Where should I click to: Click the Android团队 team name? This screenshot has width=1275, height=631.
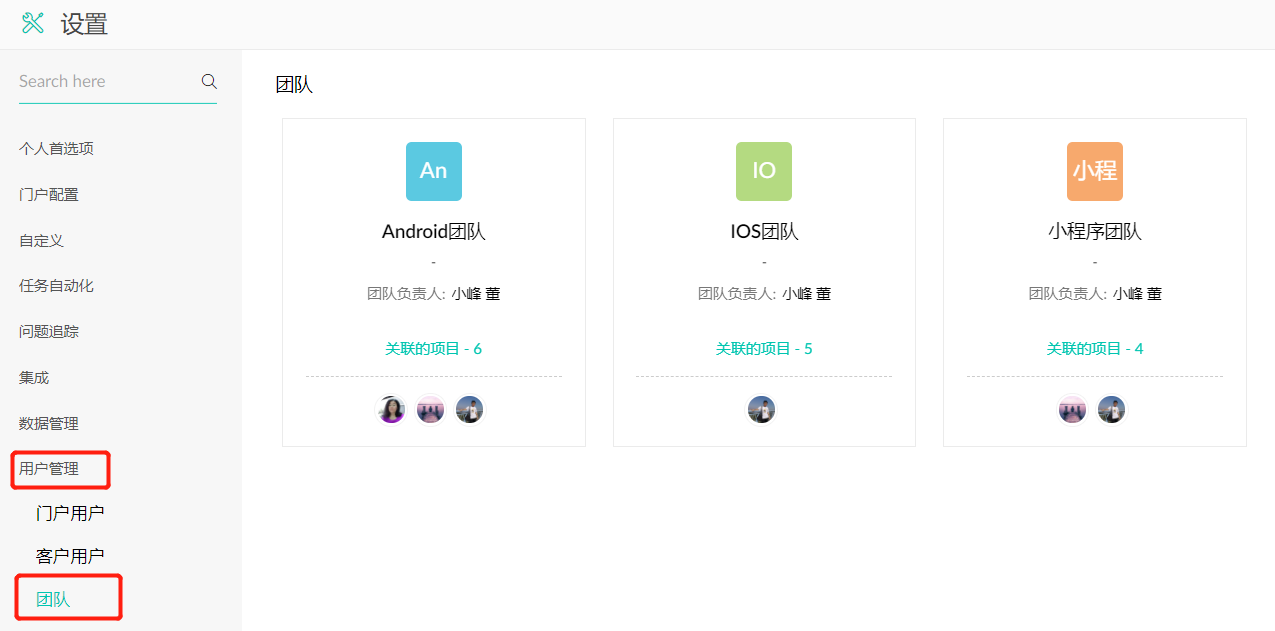click(433, 232)
